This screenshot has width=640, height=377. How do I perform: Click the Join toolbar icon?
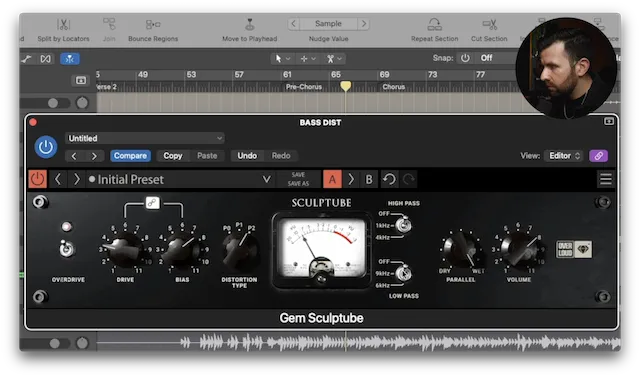[x=109, y=24]
